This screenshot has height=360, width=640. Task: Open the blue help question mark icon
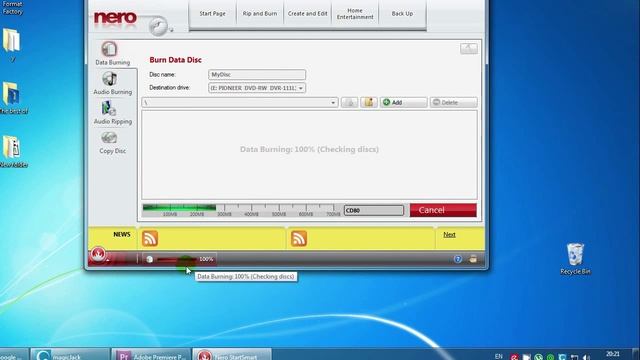pyautogui.click(x=458, y=259)
